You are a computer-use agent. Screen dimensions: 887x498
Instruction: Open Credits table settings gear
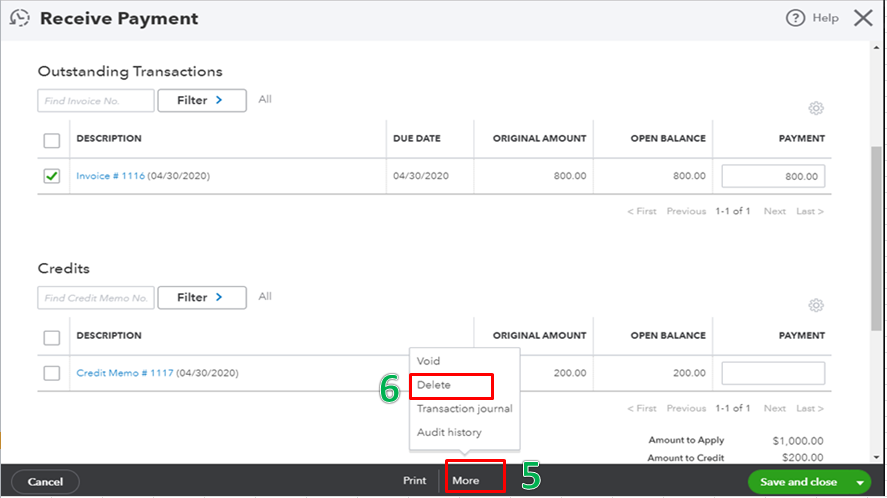tap(816, 306)
